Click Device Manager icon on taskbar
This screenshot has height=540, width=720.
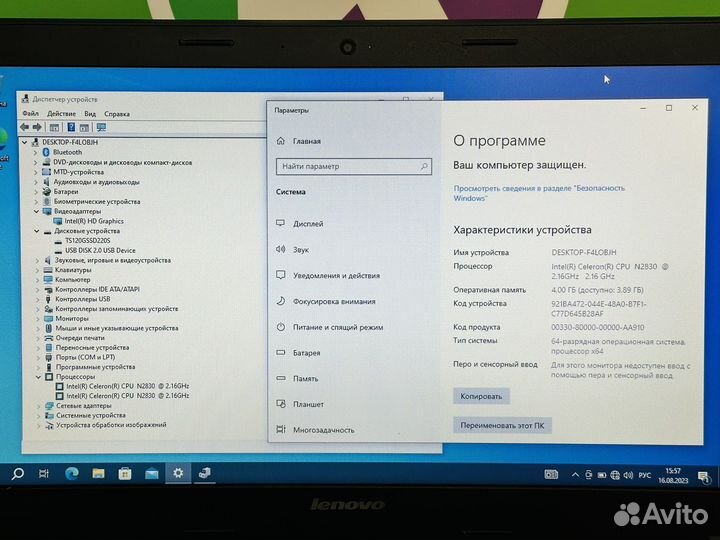coord(204,473)
